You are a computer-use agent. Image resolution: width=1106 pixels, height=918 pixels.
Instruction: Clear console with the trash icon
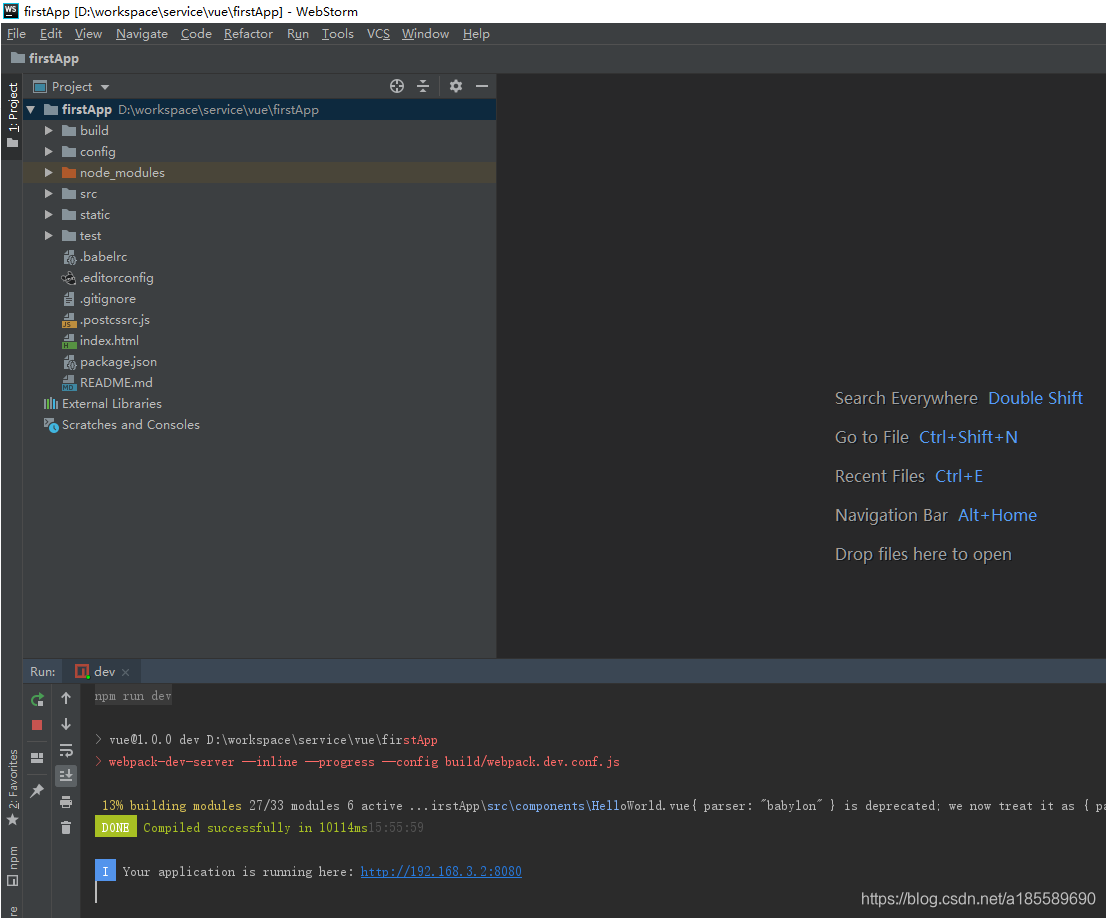click(x=66, y=828)
